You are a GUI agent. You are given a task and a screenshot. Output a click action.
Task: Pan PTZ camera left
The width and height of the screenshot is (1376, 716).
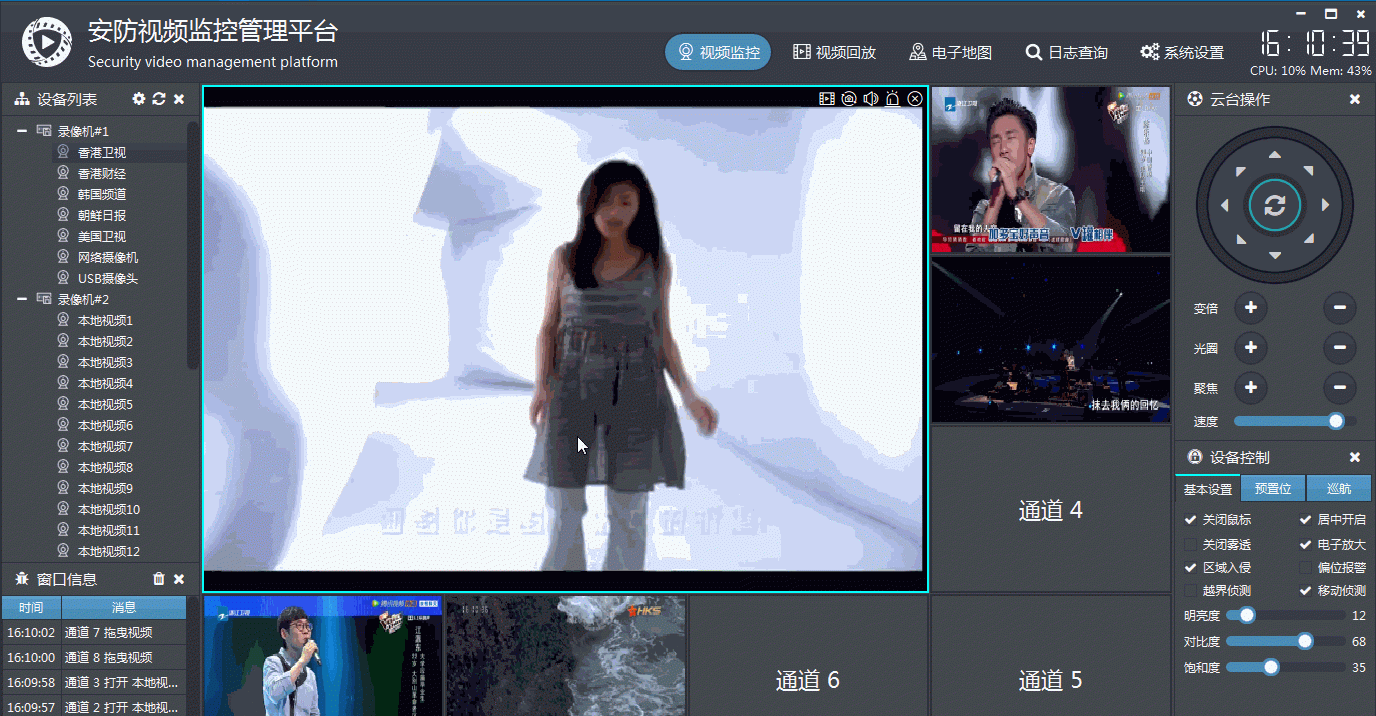(1224, 205)
